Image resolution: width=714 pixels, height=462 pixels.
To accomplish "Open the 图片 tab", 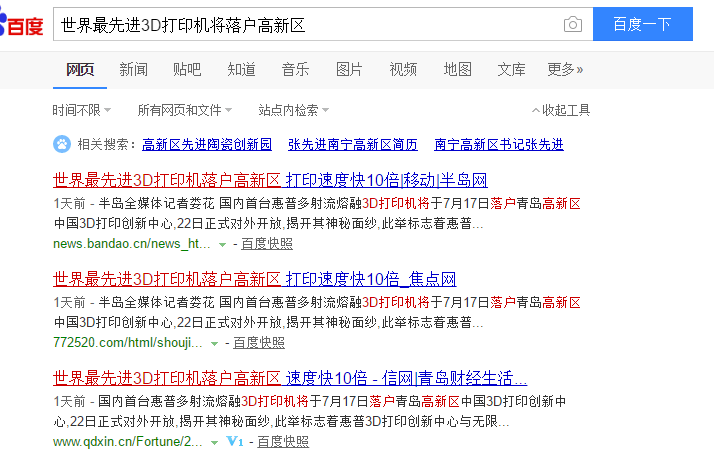I will 349,70.
